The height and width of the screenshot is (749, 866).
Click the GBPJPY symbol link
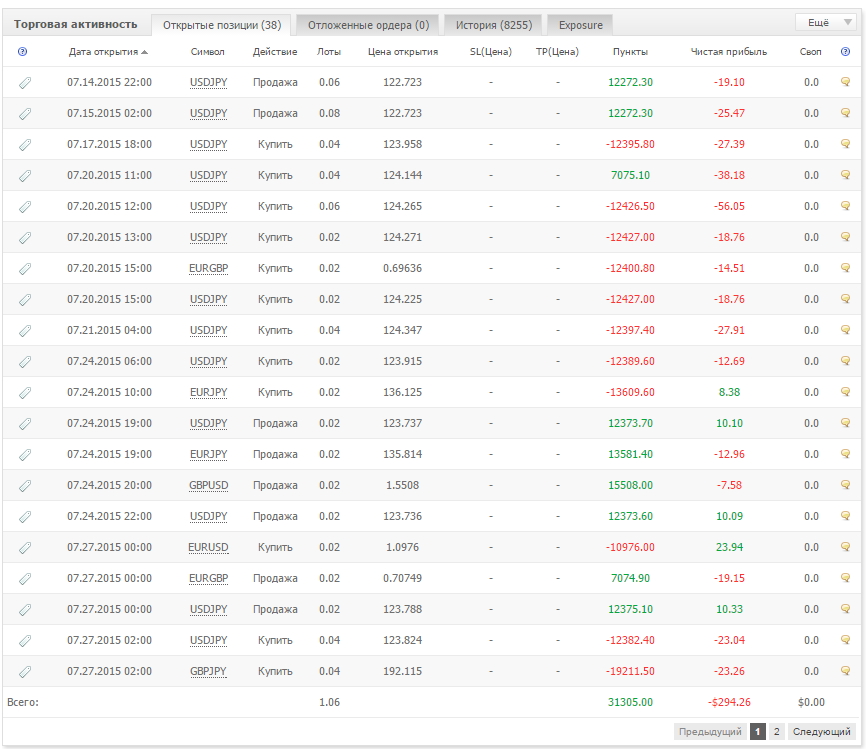(208, 672)
